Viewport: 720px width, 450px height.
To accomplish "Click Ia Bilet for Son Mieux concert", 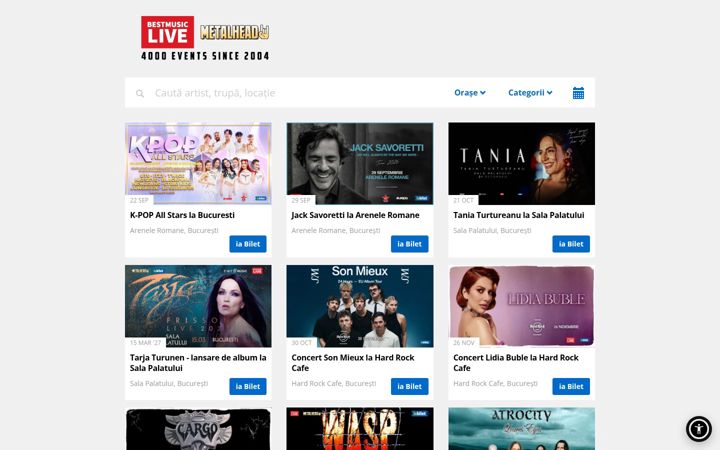I will (410, 386).
